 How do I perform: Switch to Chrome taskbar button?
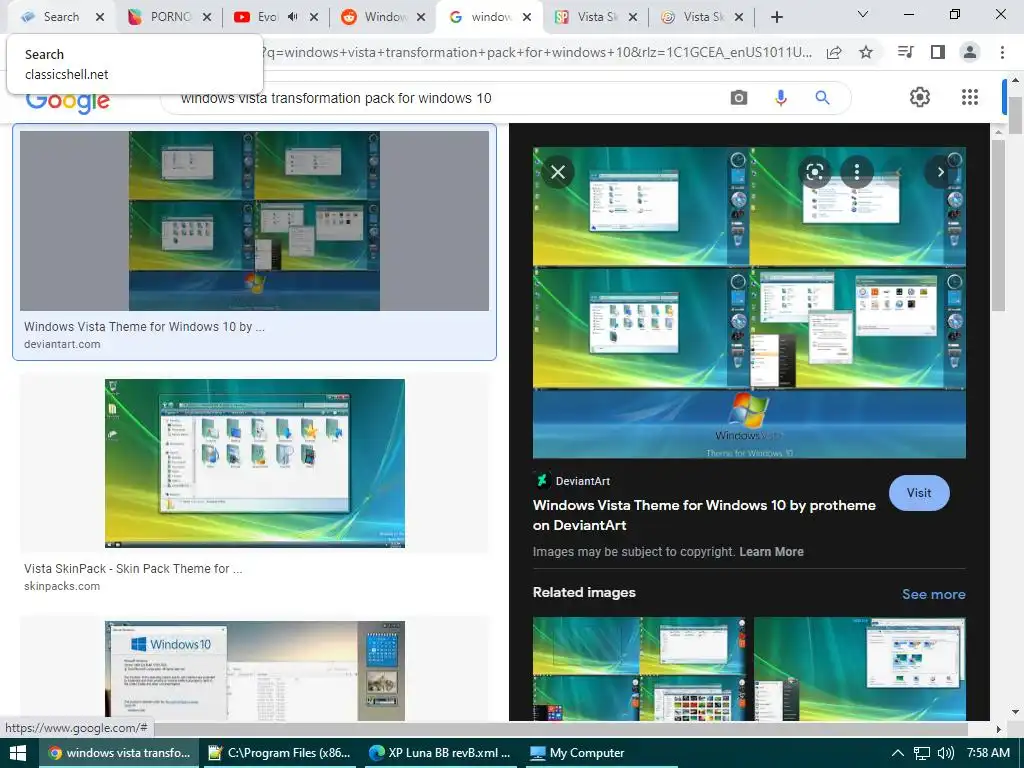click(119, 753)
